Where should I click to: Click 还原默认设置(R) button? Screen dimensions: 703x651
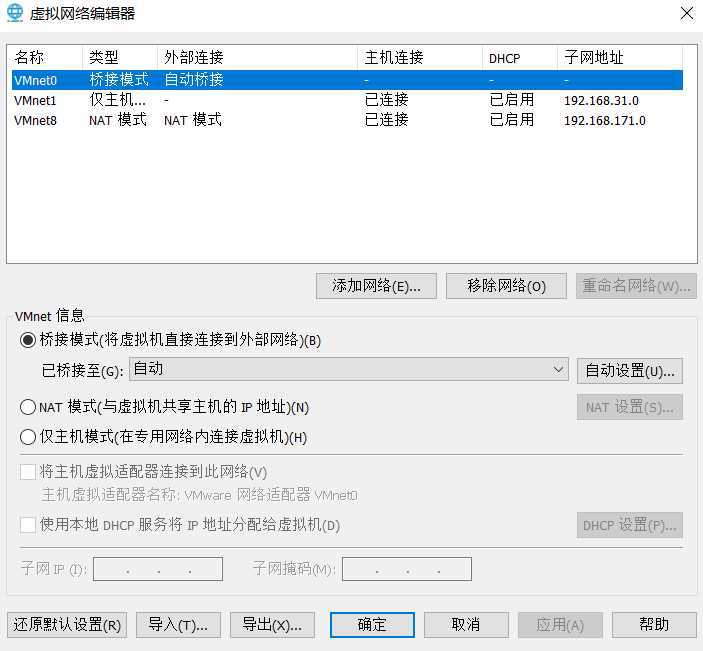[67, 625]
